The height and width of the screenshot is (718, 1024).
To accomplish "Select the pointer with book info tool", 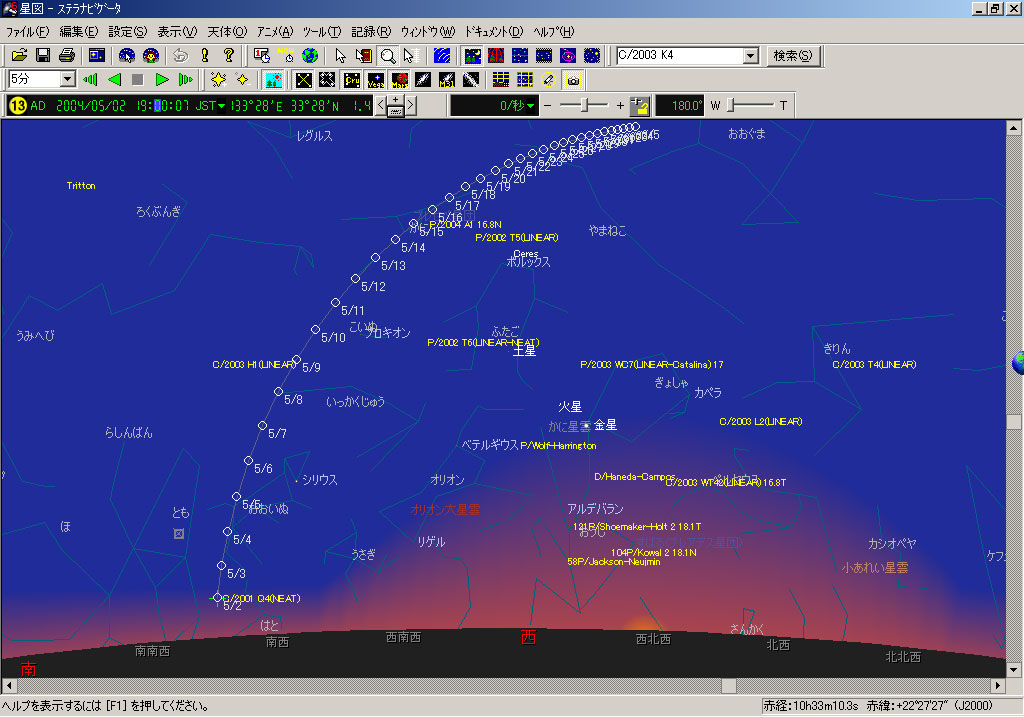I will pyautogui.click(x=364, y=56).
